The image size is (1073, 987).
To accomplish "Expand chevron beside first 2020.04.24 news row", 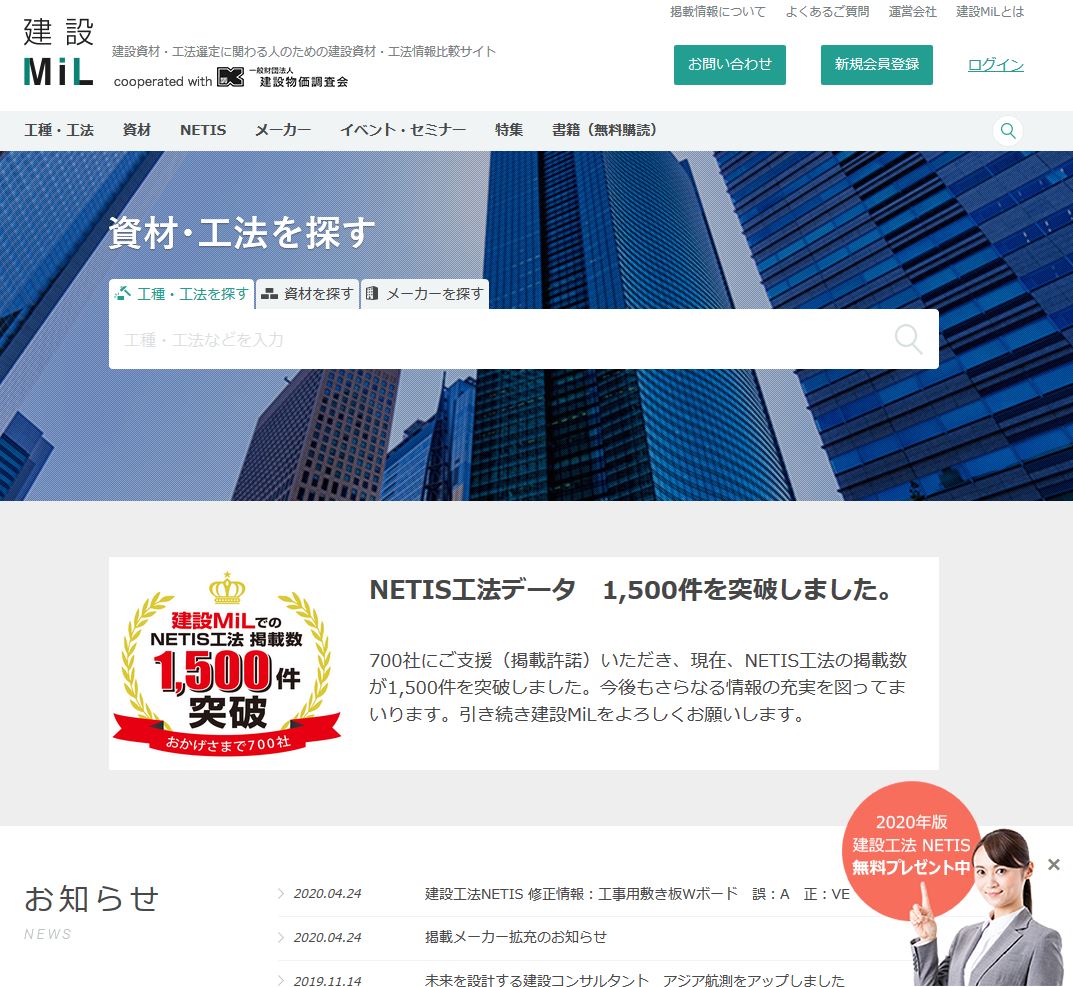I will pos(281,894).
